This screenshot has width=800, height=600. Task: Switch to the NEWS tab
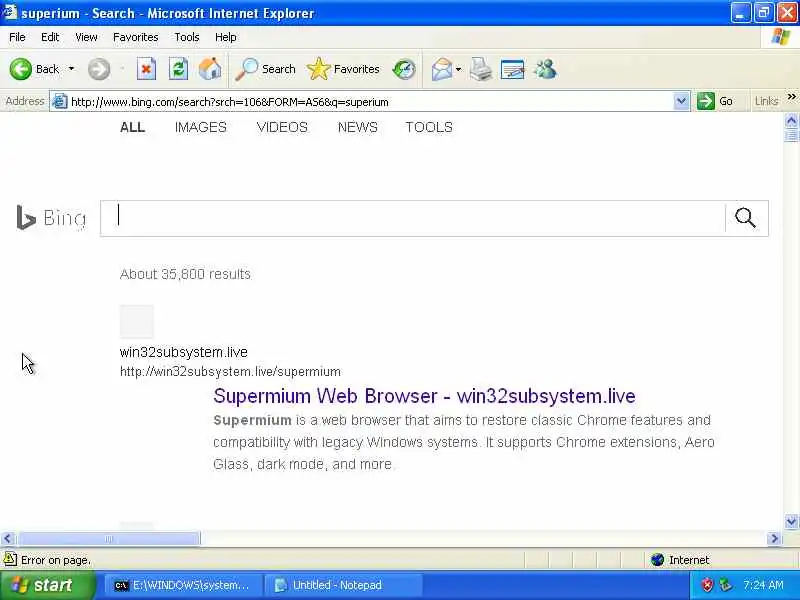(358, 127)
